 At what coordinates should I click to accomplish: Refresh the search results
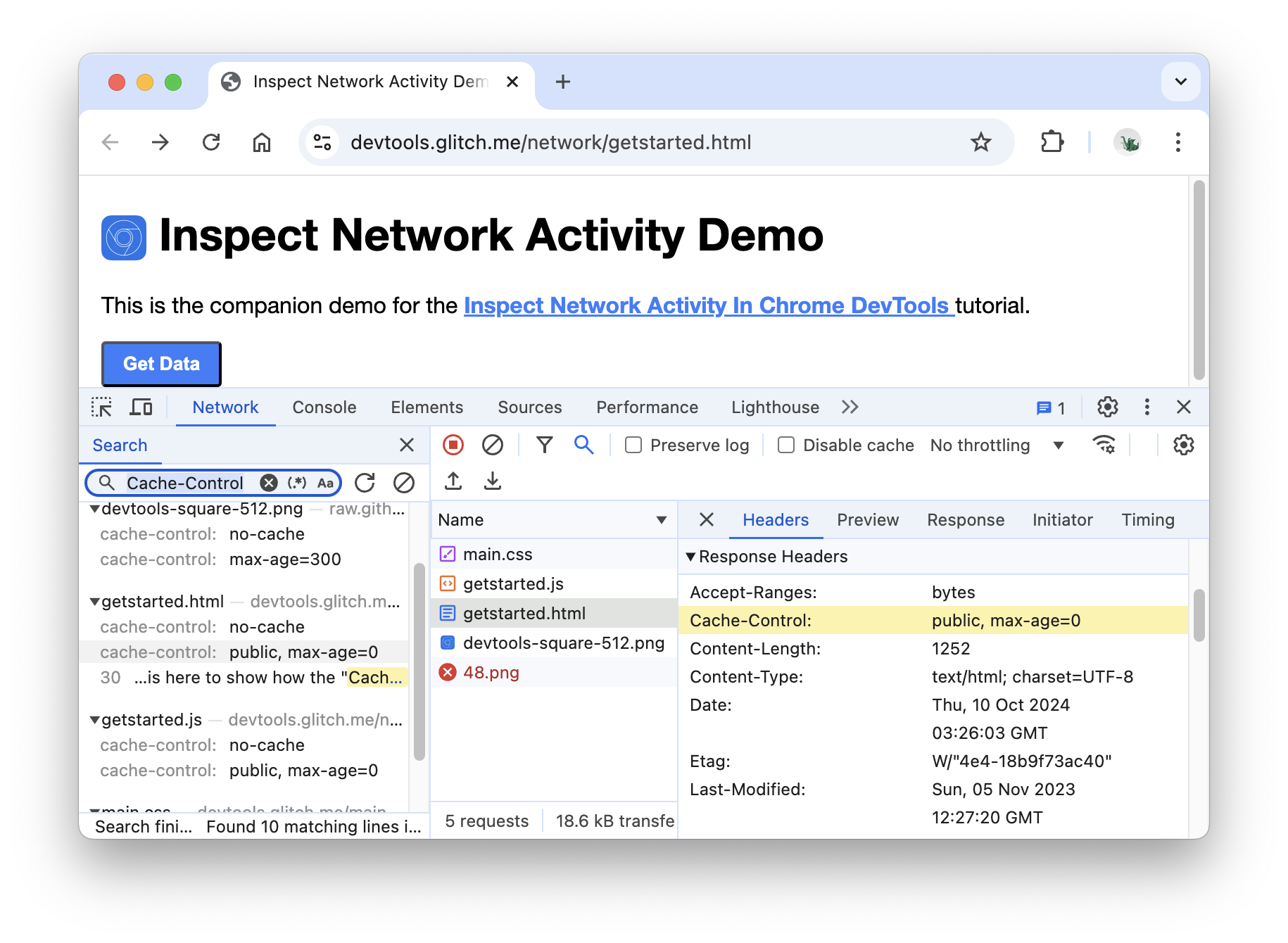click(x=365, y=483)
